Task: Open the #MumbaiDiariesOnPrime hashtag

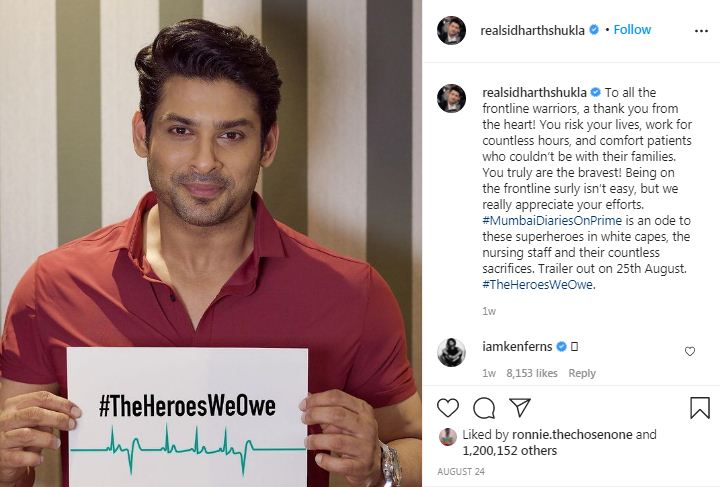Action: point(552,220)
